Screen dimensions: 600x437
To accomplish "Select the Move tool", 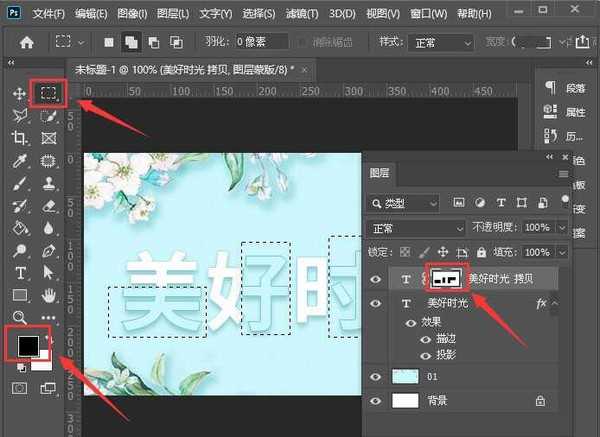I will point(19,94).
